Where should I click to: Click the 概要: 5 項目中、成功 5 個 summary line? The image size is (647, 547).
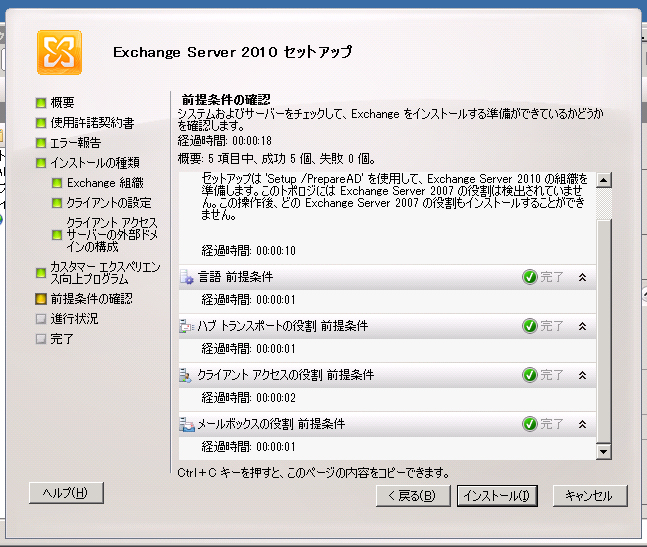(276, 158)
